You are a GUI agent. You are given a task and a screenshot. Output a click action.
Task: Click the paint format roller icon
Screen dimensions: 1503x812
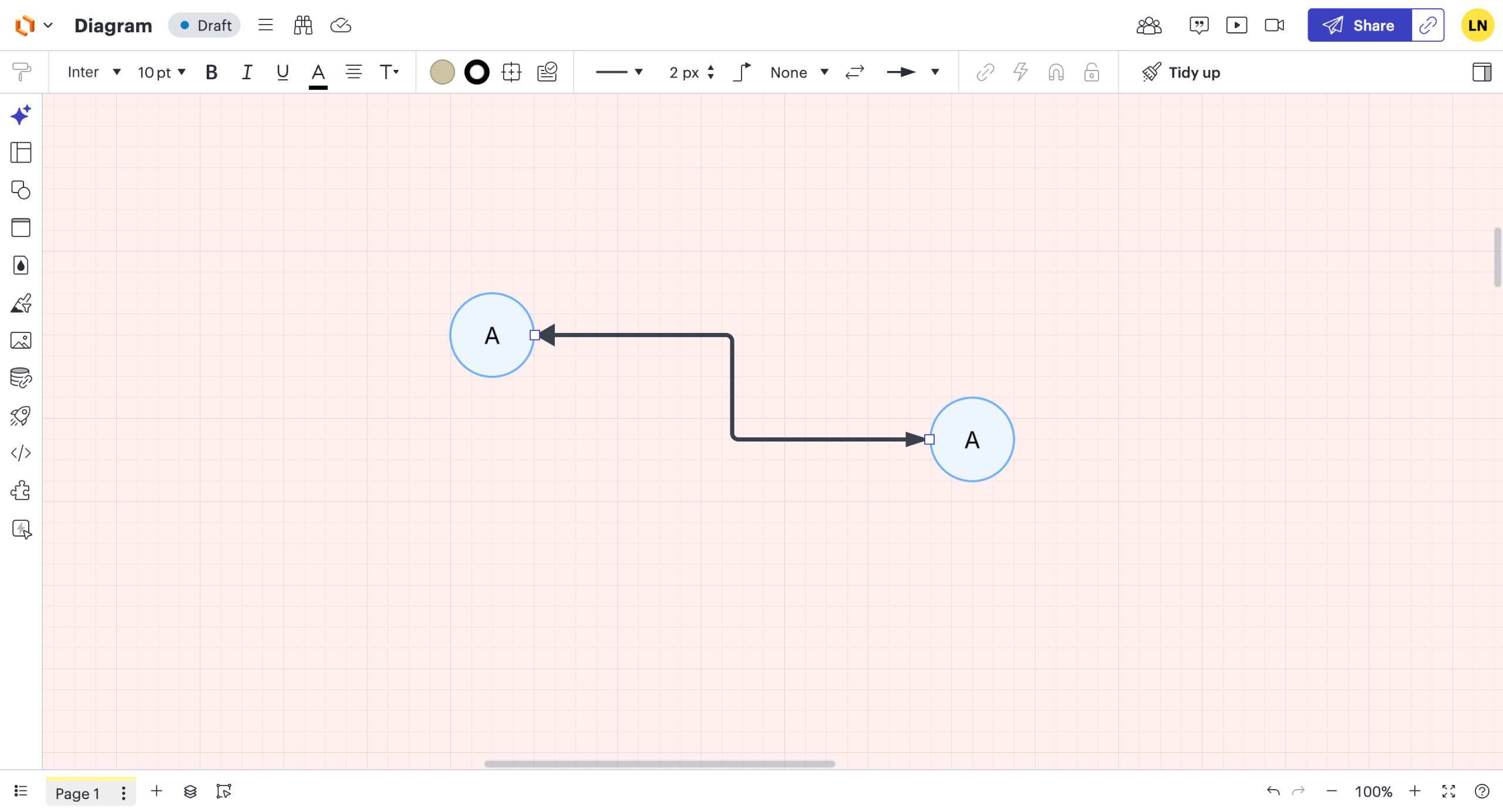pyautogui.click(x=22, y=72)
